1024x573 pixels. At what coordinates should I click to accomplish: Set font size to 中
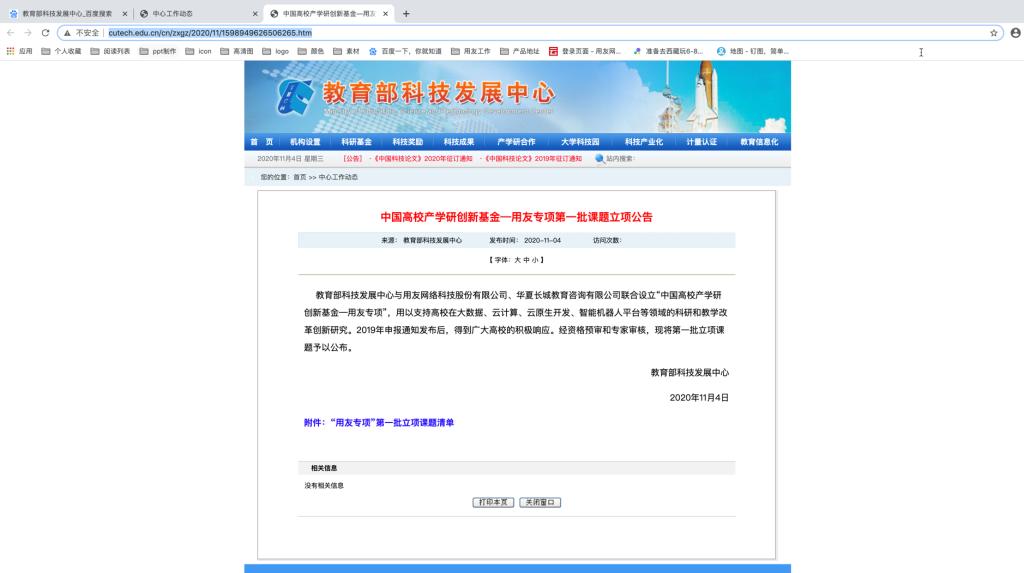pos(526,260)
